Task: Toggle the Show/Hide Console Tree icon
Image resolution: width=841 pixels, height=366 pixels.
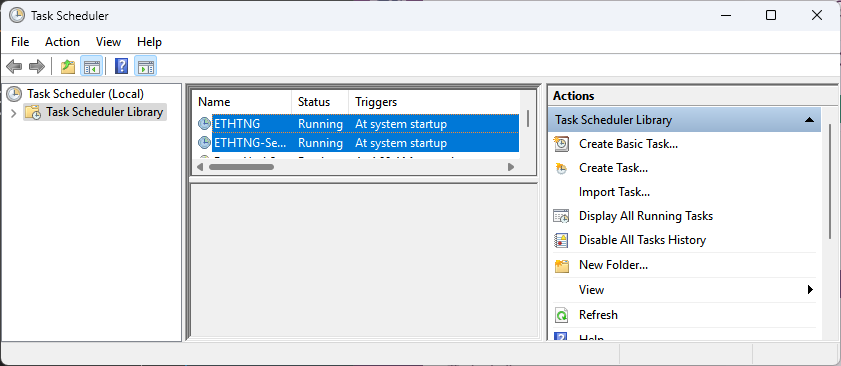Action: (92, 67)
